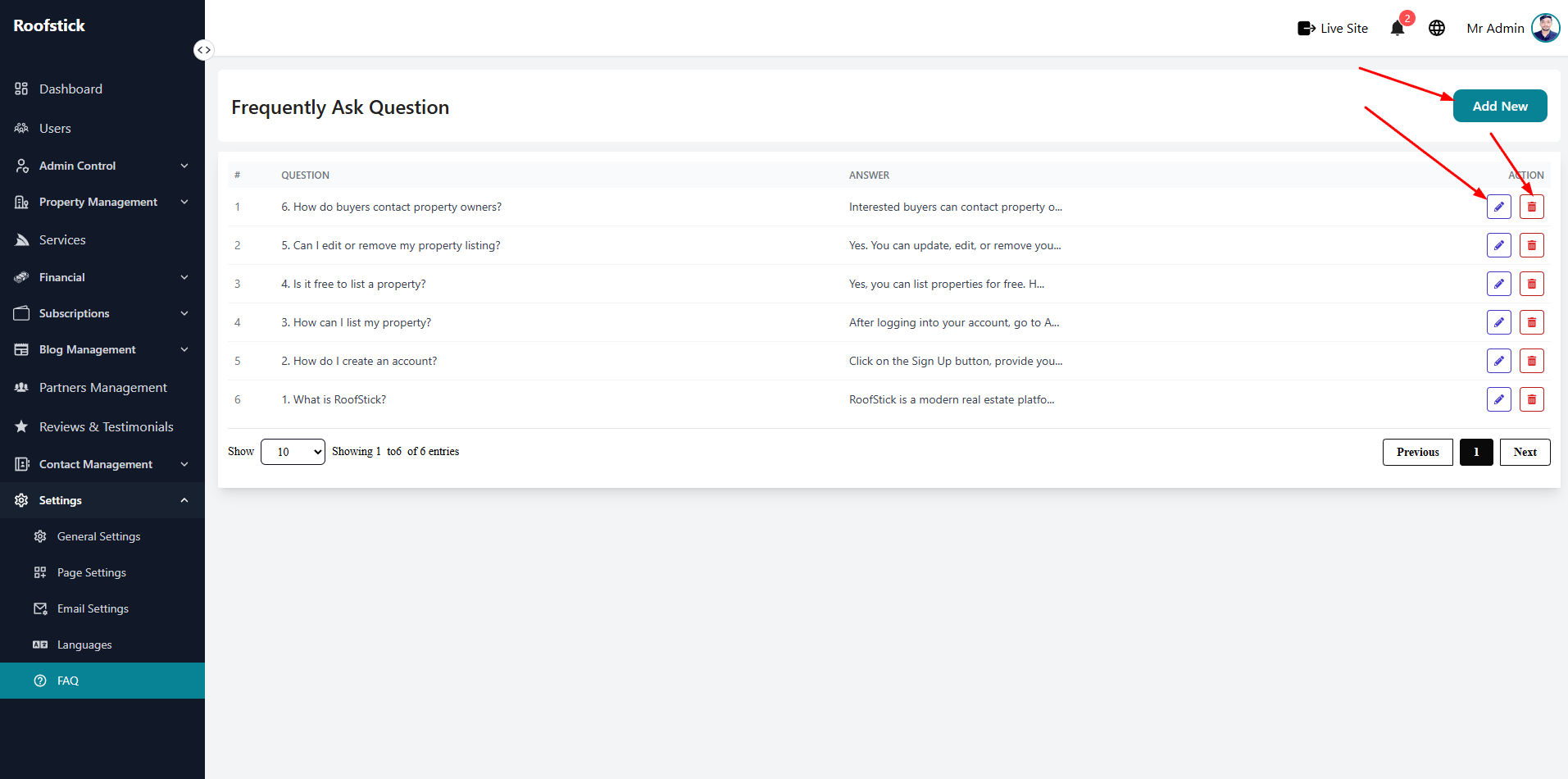Open Page Settings
The image size is (1568, 779).
pos(102,572)
